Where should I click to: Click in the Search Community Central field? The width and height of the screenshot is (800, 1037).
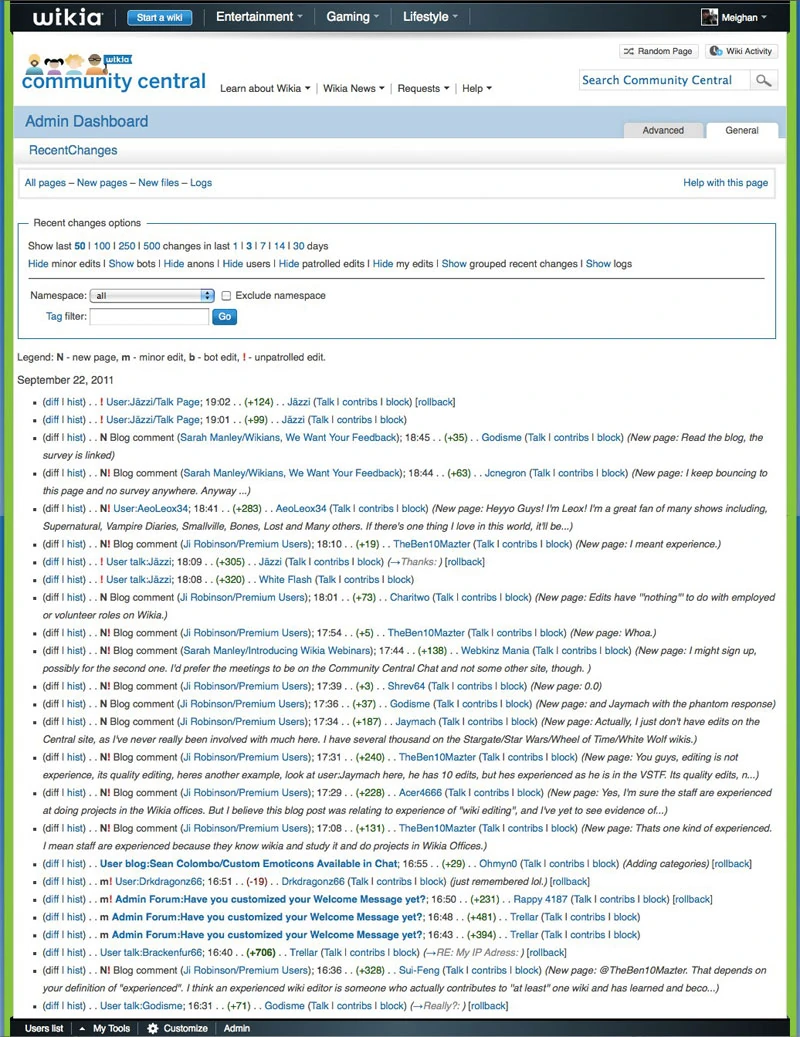664,80
